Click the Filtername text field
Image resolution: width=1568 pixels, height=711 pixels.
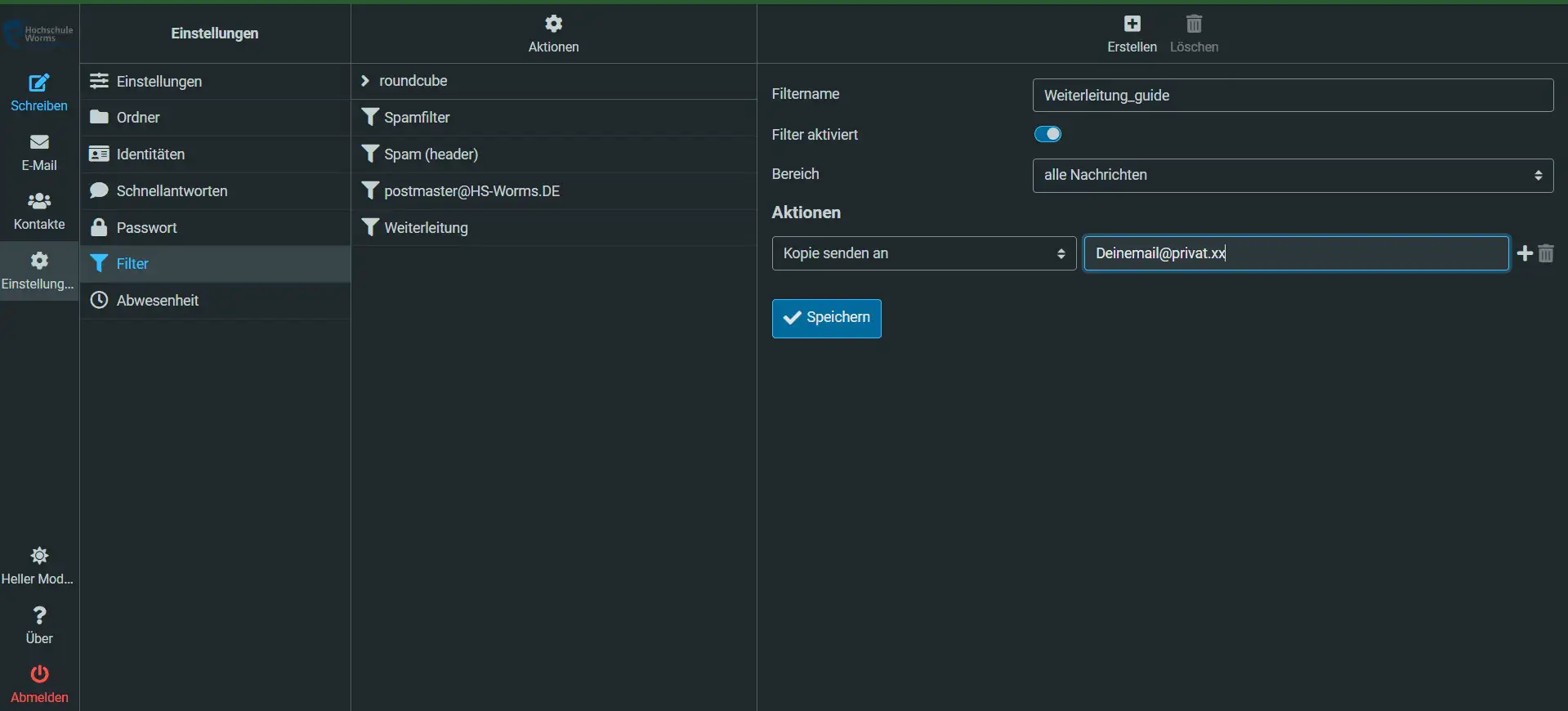tap(1292, 96)
